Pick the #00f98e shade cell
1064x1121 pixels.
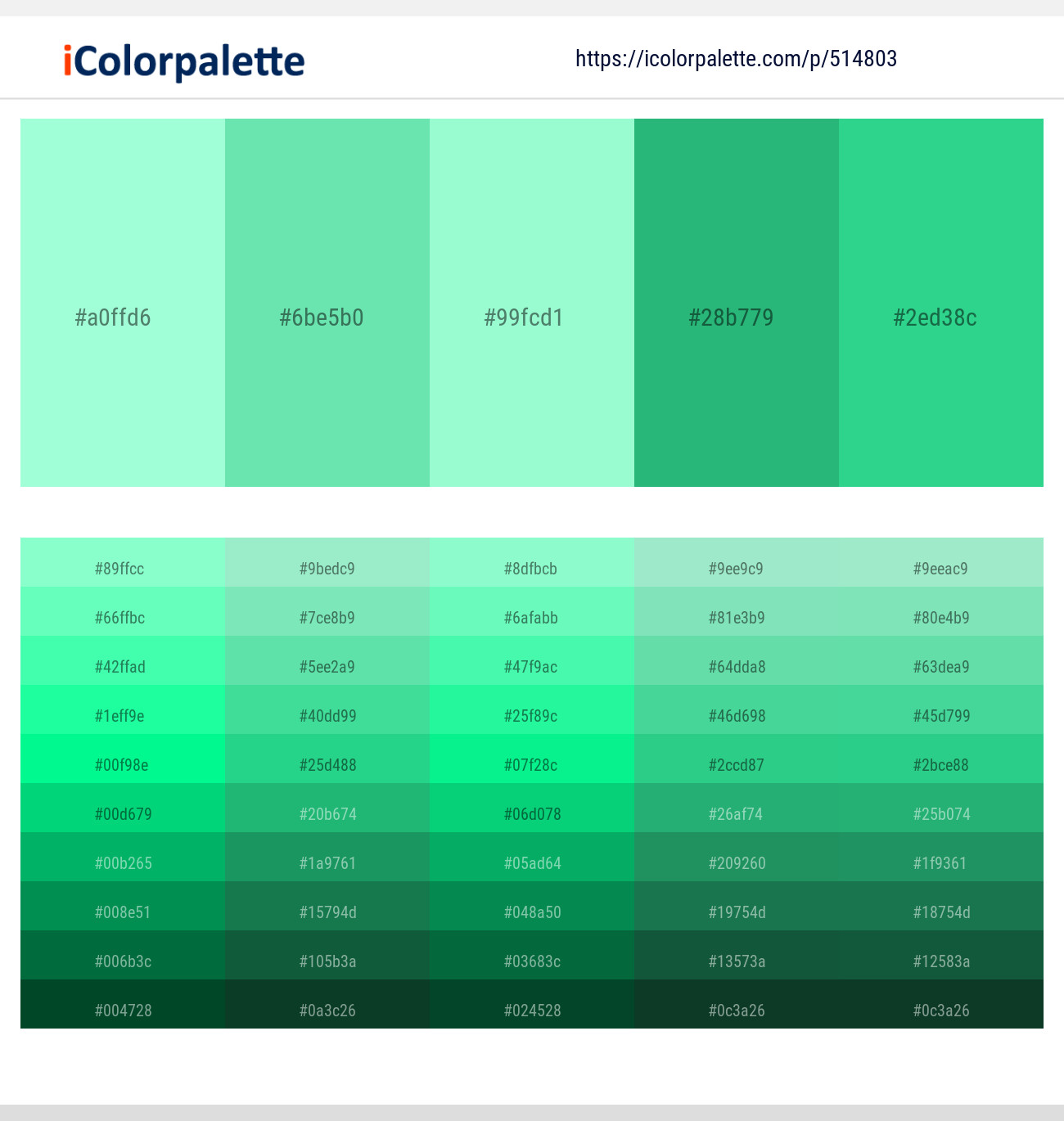click(123, 759)
